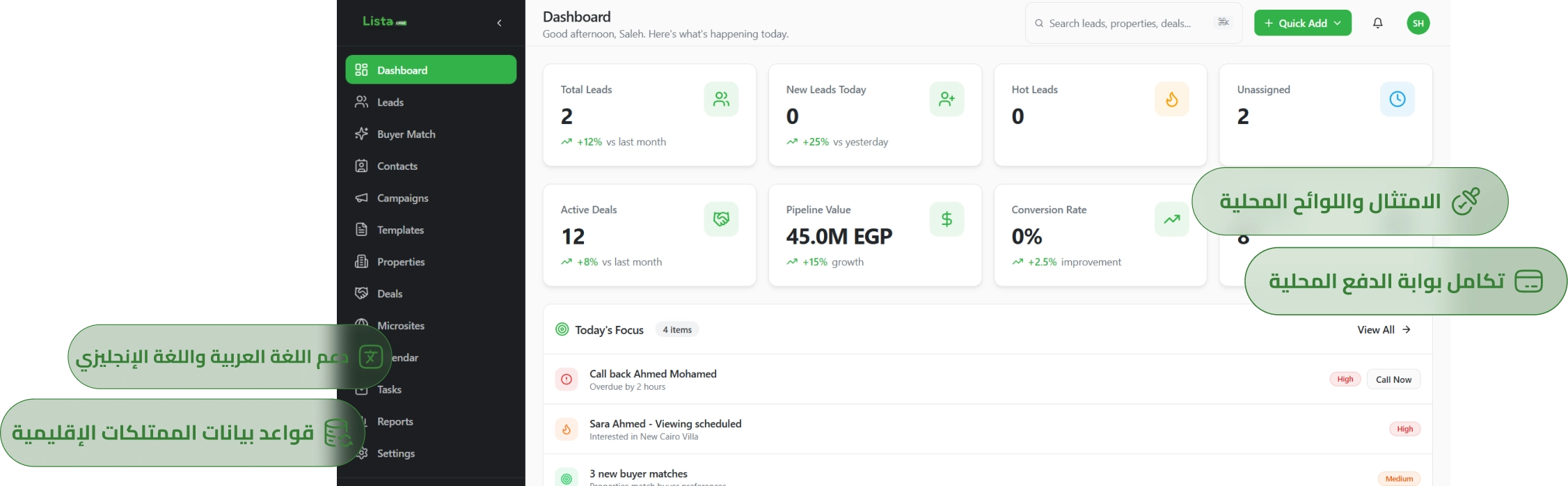Expand the Quick Add dropdown
The image size is (1568, 486).
click(1302, 23)
